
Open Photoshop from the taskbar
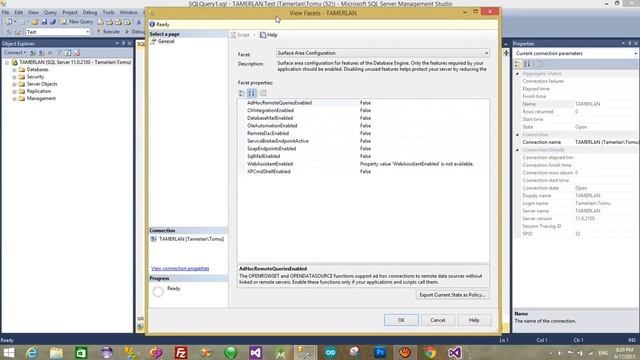[x=380, y=353]
